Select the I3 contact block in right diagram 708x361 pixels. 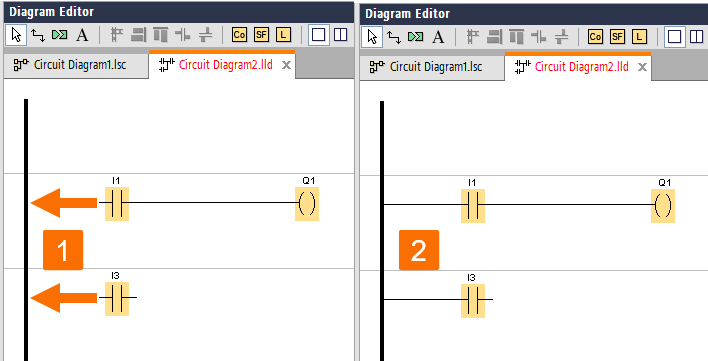[x=473, y=301]
